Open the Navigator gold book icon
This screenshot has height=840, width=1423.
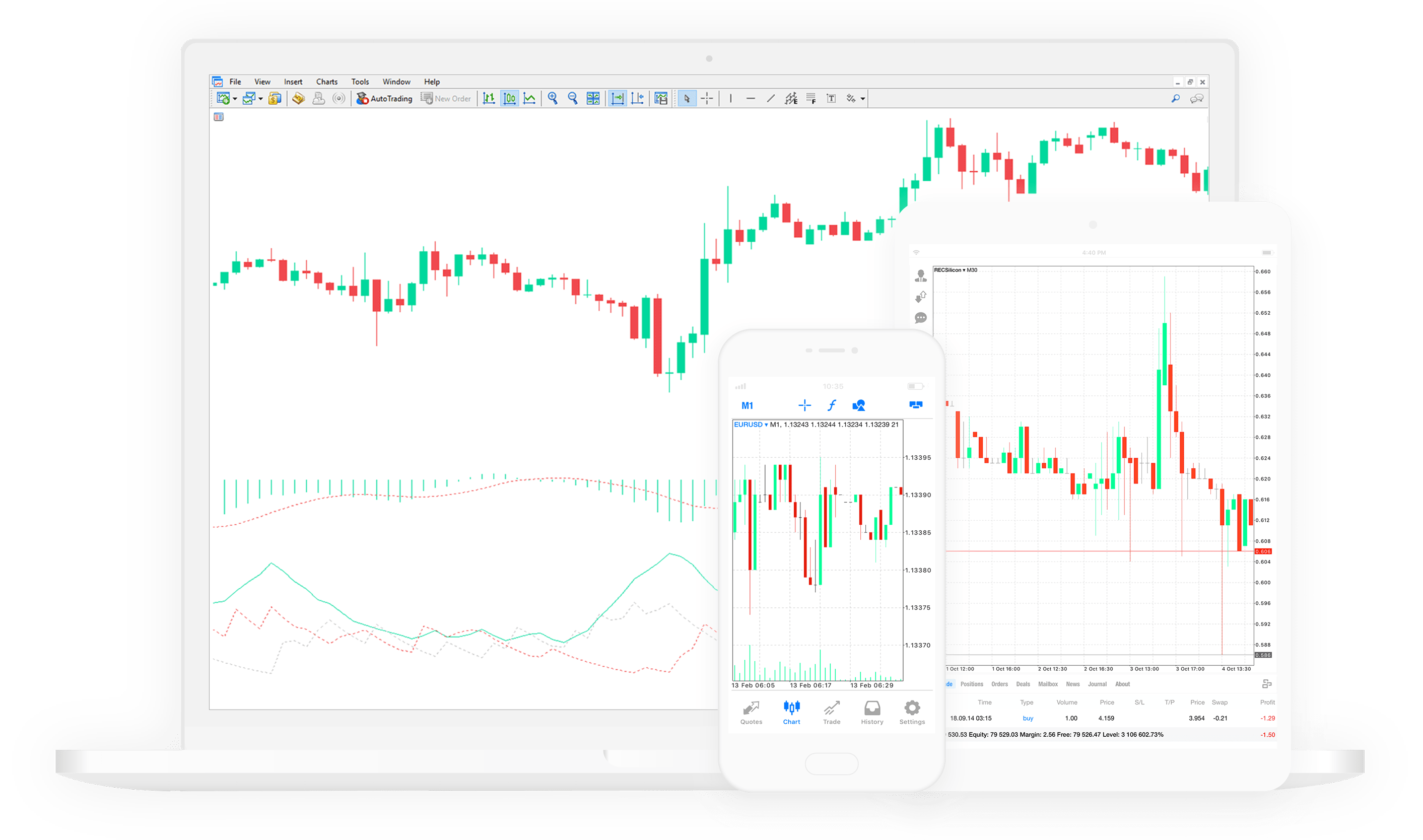point(298,99)
